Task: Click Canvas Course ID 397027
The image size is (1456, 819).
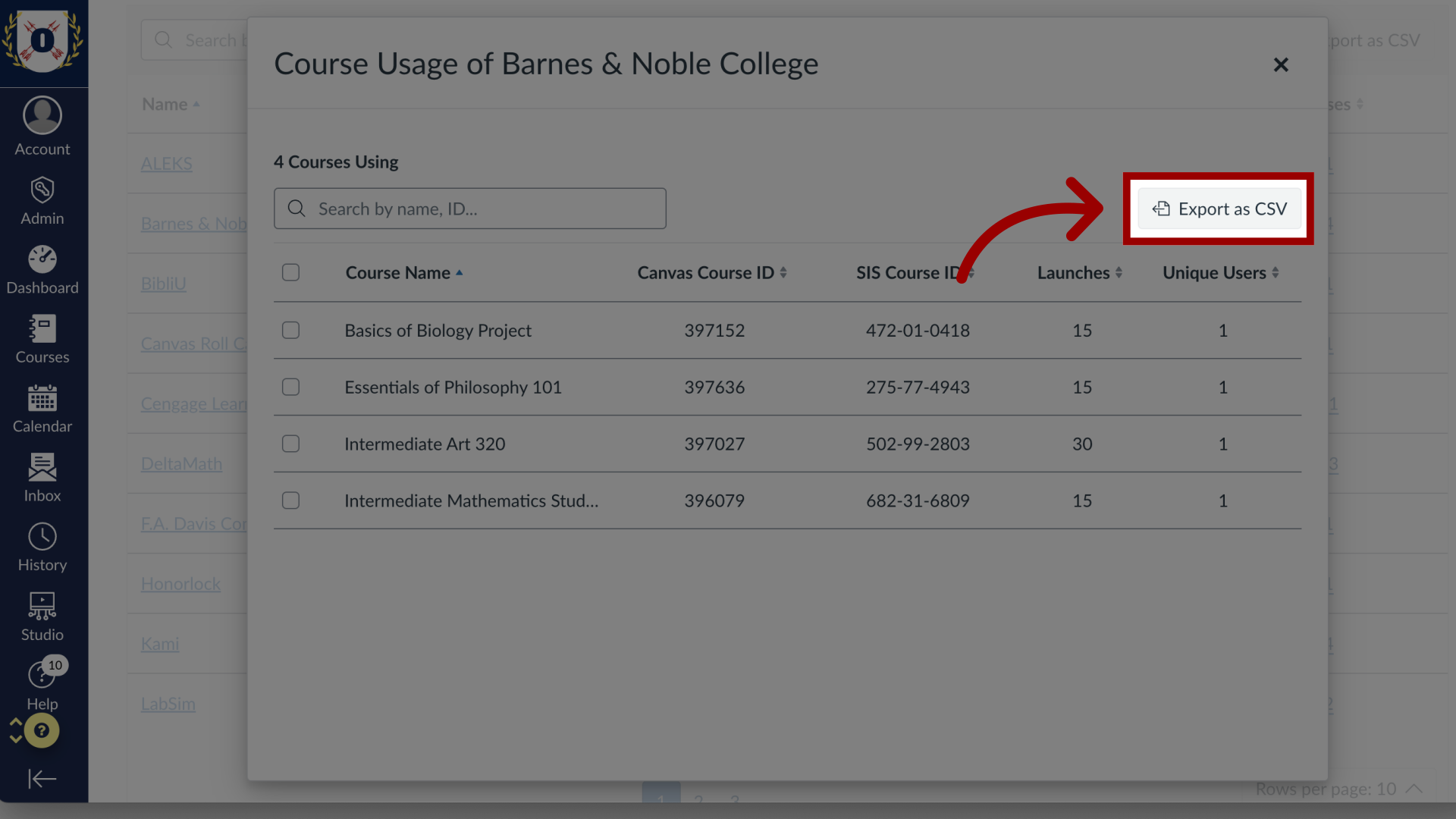Action: [714, 444]
